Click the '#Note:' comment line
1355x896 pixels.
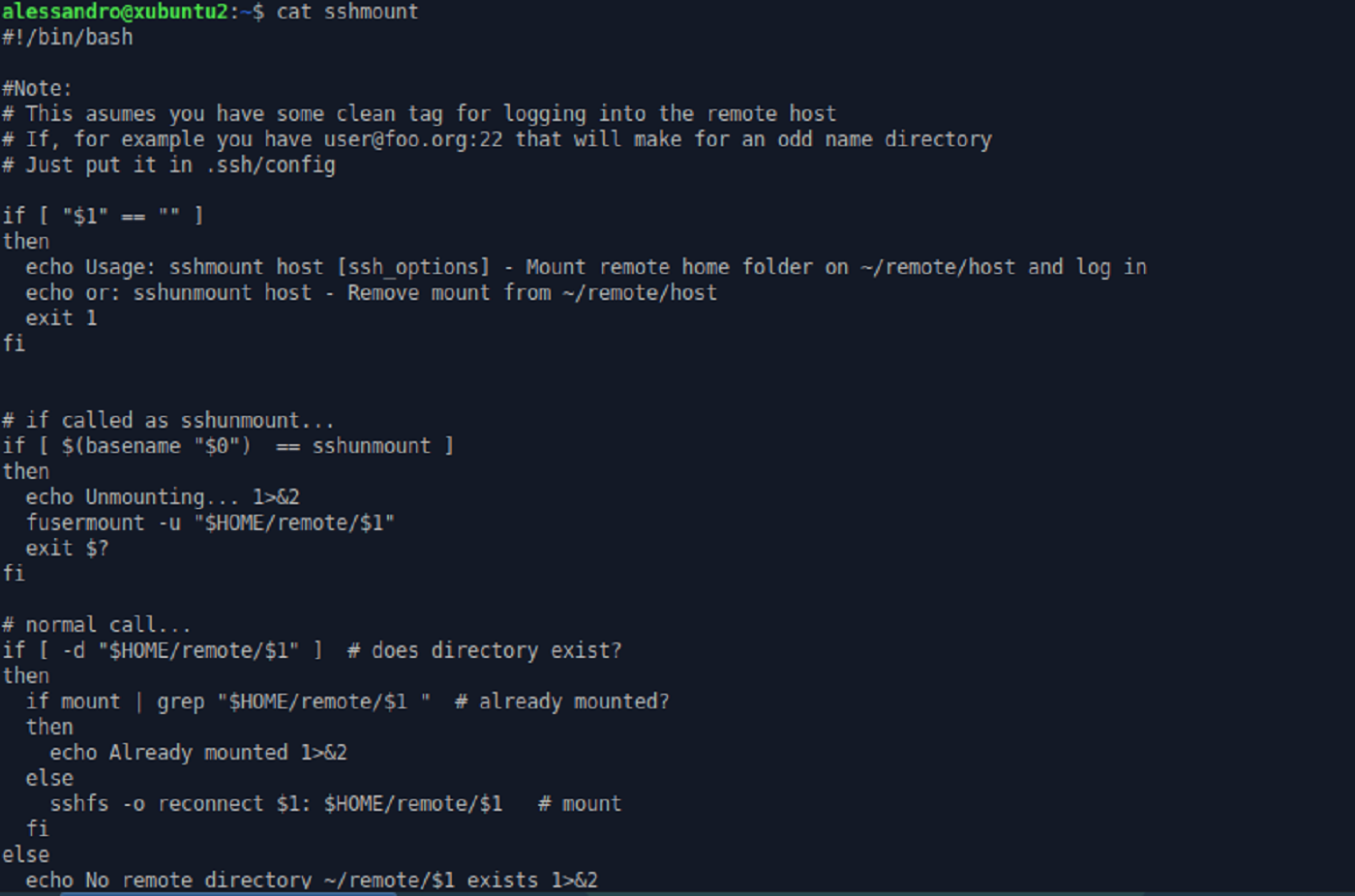[x=37, y=88]
